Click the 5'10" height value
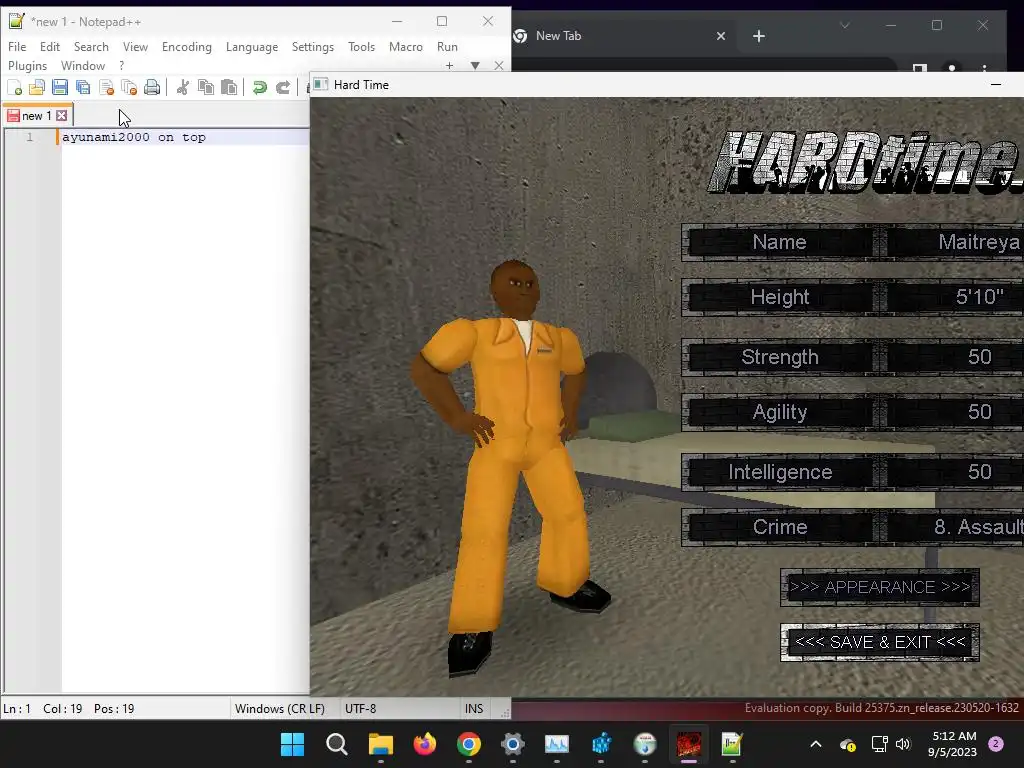This screenshot has width=1024, height=768. [979, 297]
